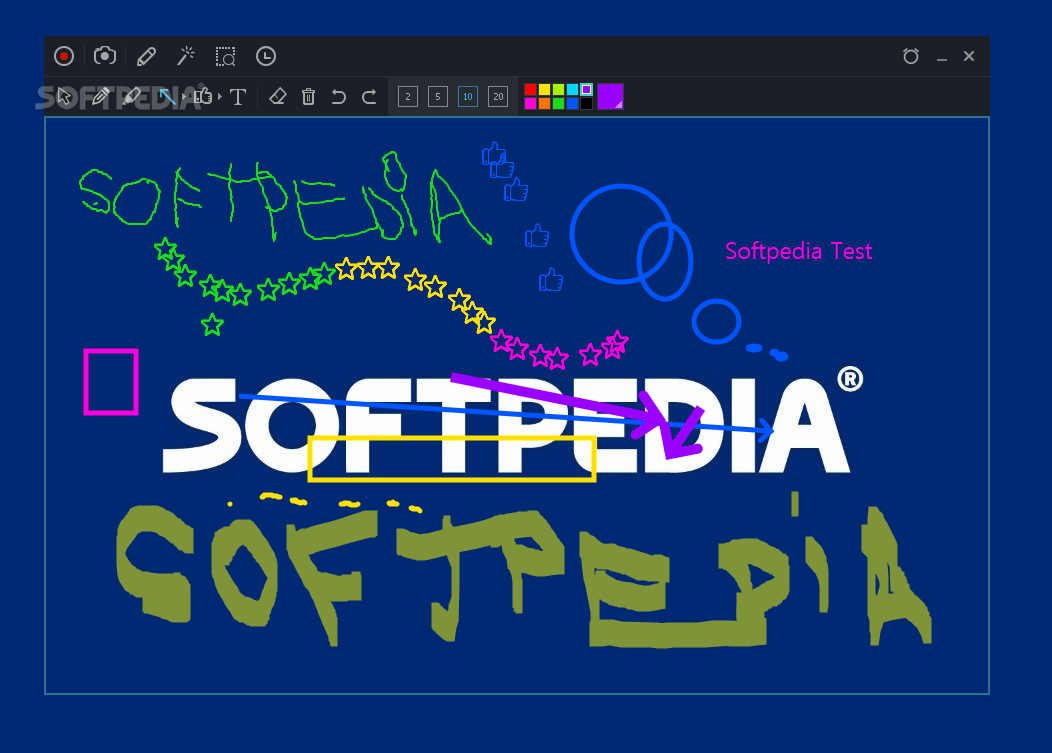
Task: Select the thumbs-up stamp tool
Action: click(203, 97)
